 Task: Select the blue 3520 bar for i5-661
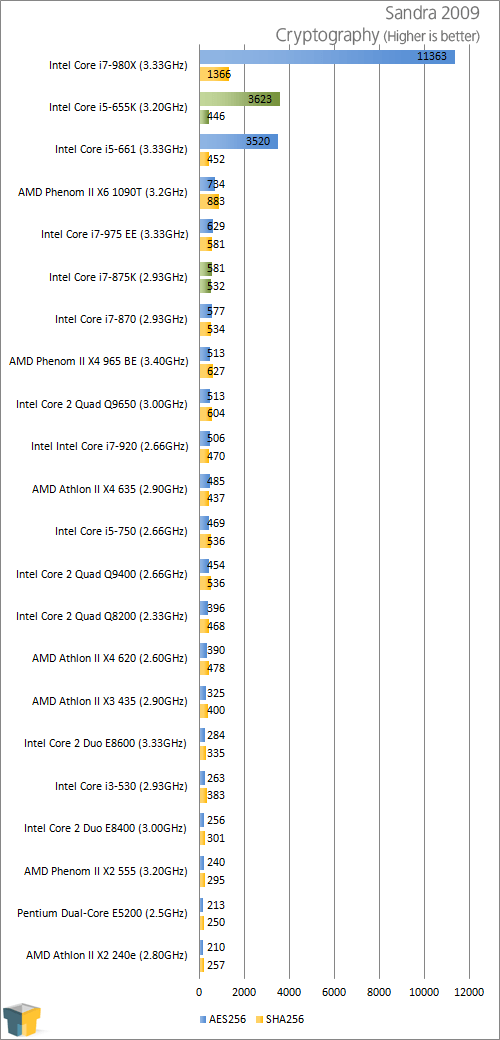239,141
